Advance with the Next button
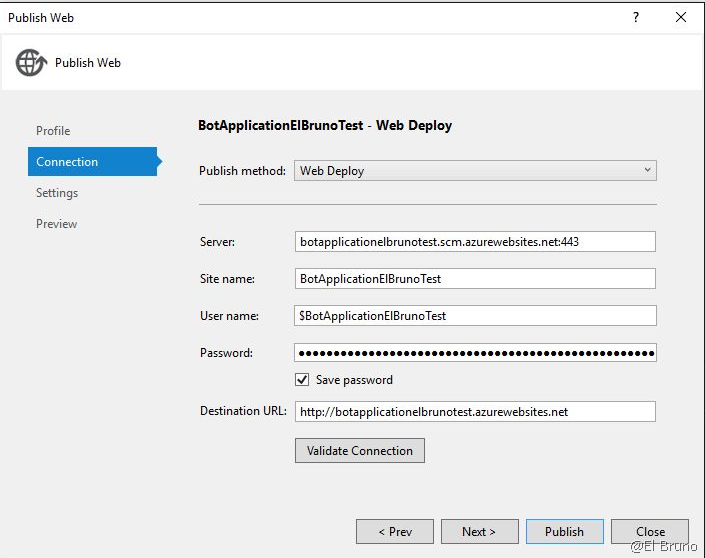This screenshot has height=558, width=705. click(x=480, y=532)
